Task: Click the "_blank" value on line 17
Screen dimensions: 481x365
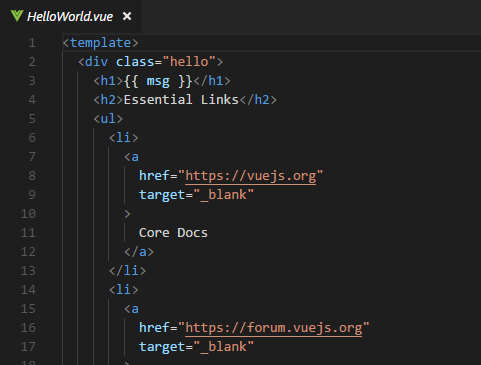Action: tap(224, 347)
